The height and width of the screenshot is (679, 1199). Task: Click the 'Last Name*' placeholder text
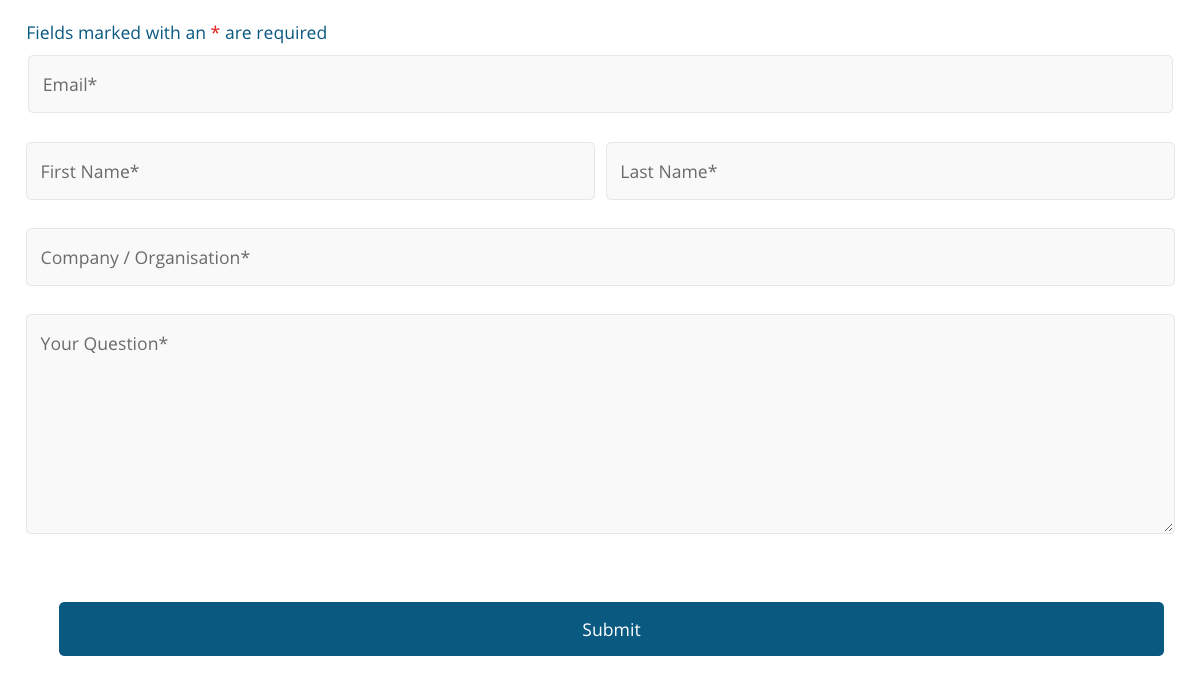pyautogui.click(x=668, y=172)
